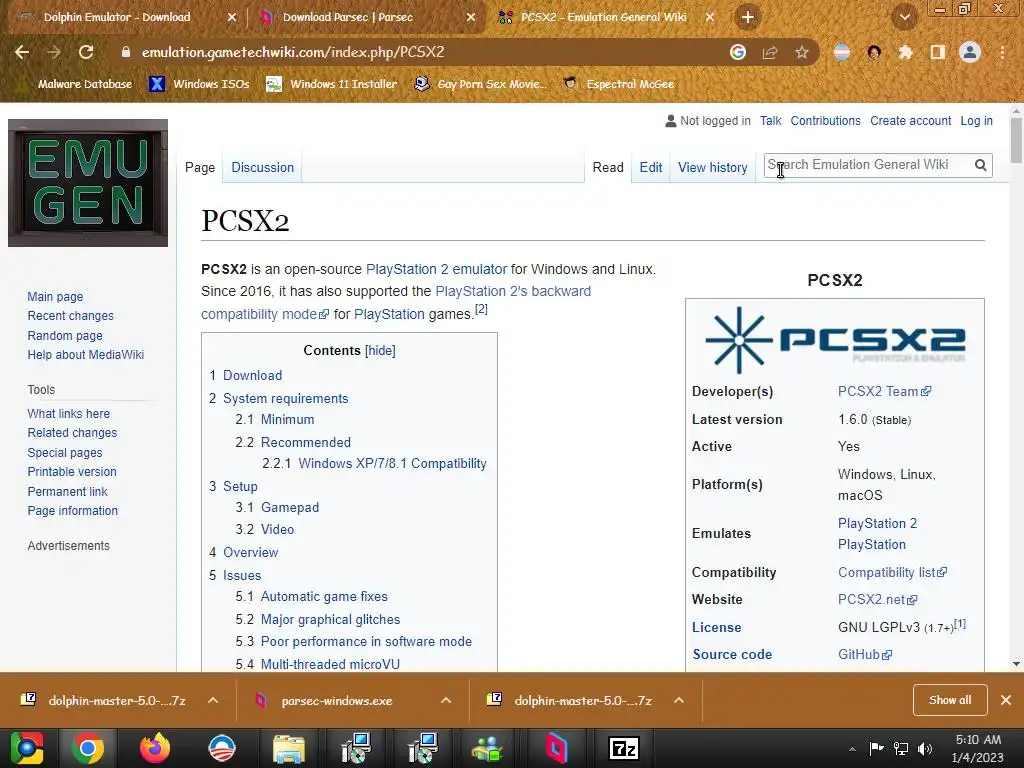1024x768 pixels.
Task: Open the GitHub source code link
Action: (x=865, y=654)
